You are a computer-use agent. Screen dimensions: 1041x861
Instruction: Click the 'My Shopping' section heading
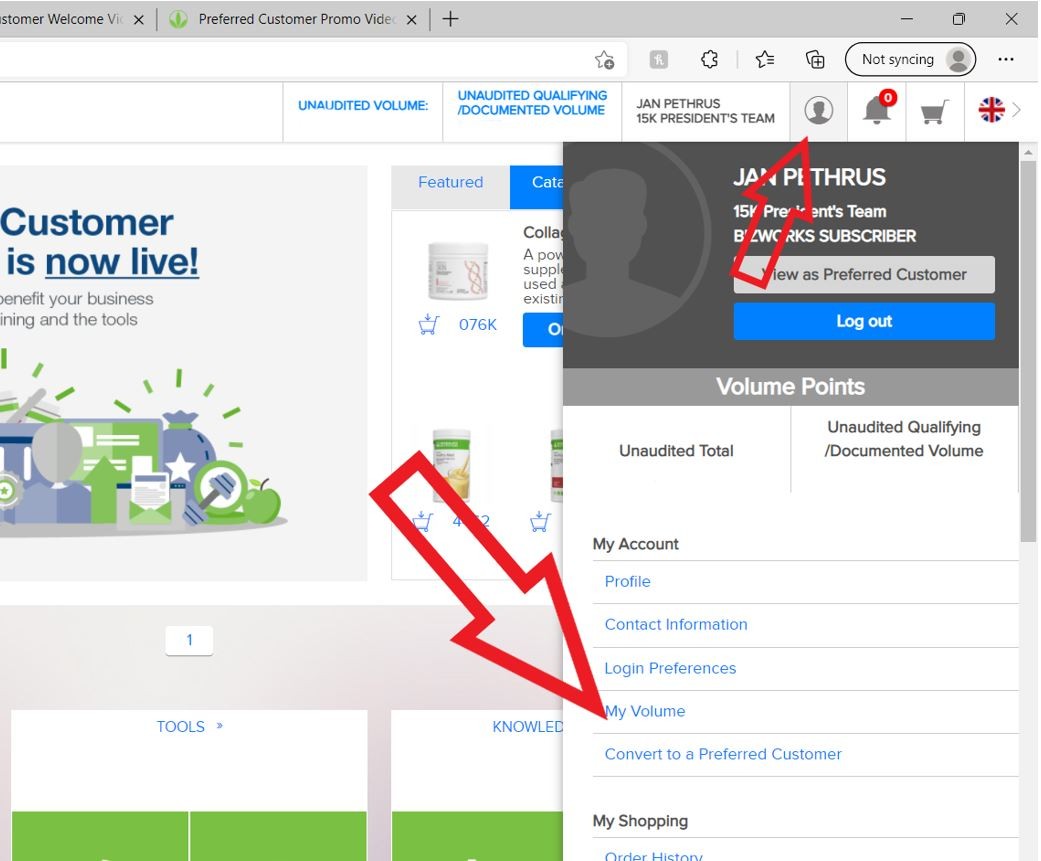tap(640, 821)
